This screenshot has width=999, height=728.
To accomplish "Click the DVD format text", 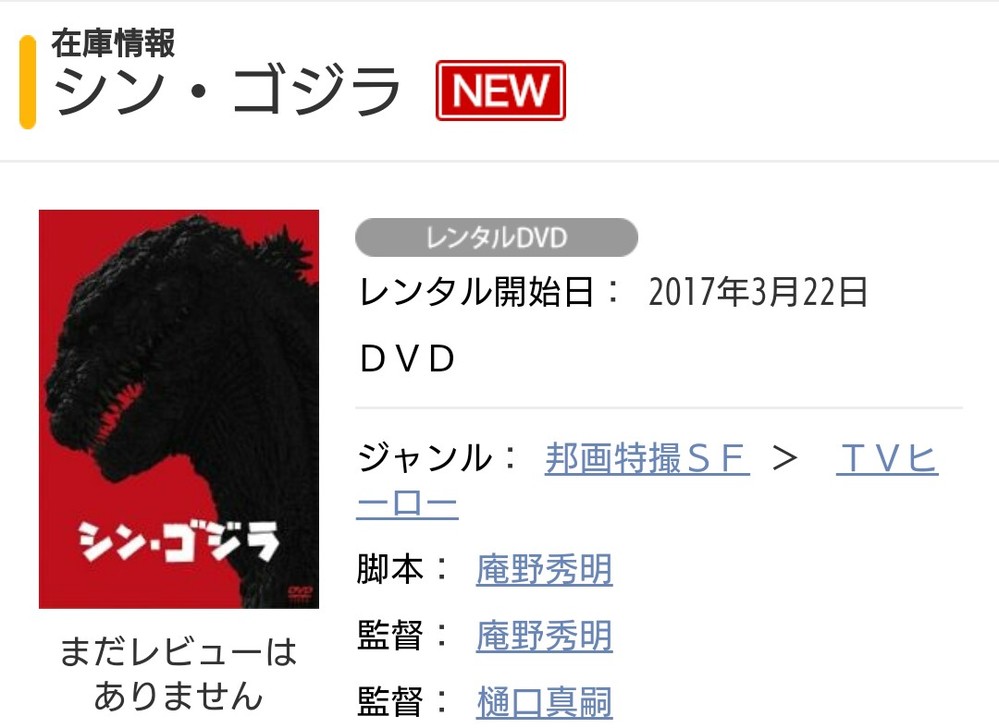I will pos(408,359).
